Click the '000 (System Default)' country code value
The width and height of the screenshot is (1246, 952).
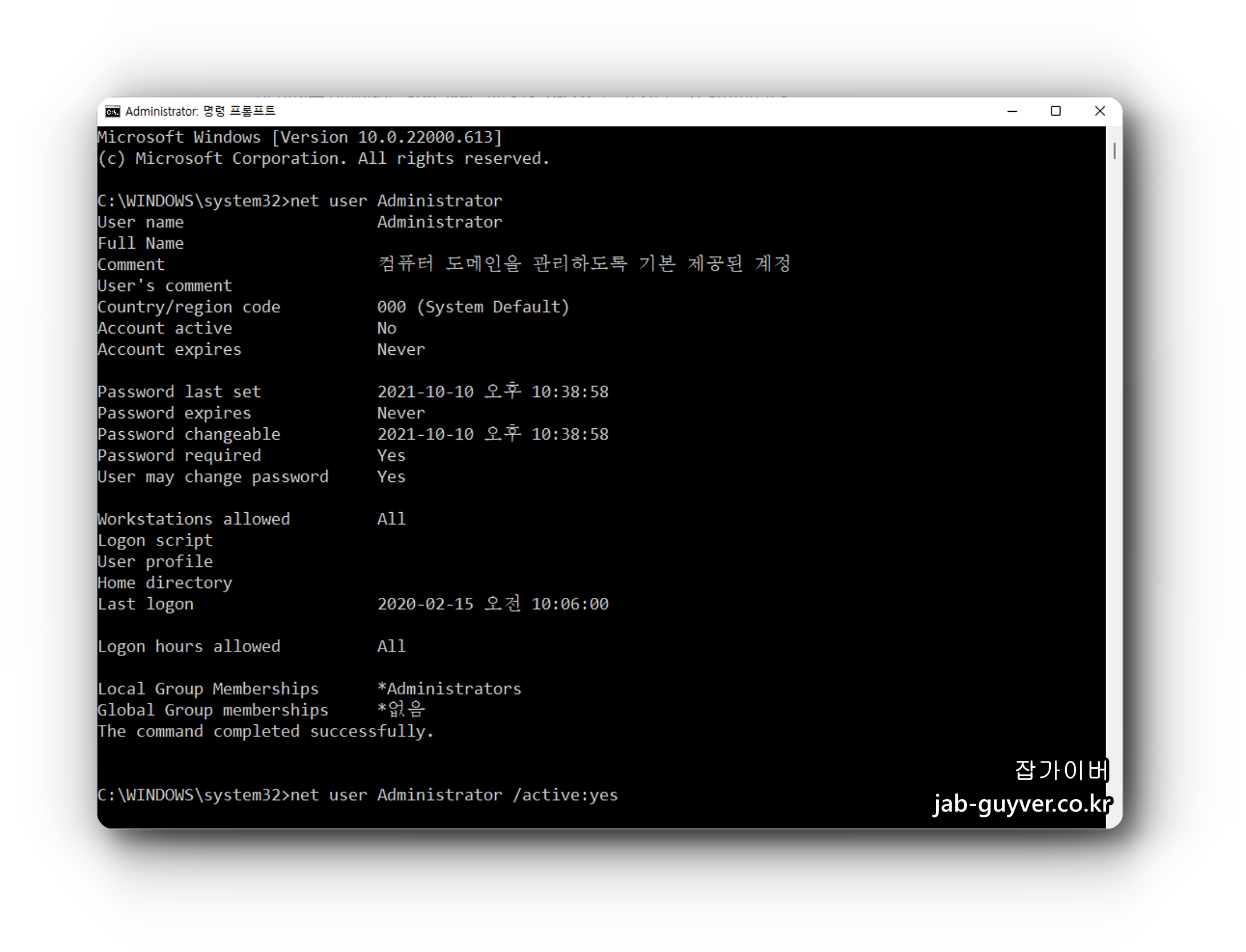point(473,307)
